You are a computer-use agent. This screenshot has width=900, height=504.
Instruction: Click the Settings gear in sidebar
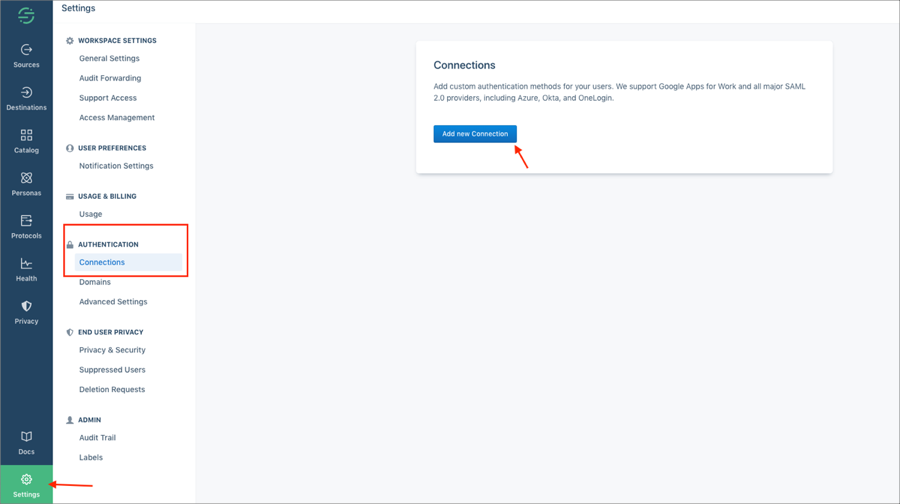click(26, 485)
